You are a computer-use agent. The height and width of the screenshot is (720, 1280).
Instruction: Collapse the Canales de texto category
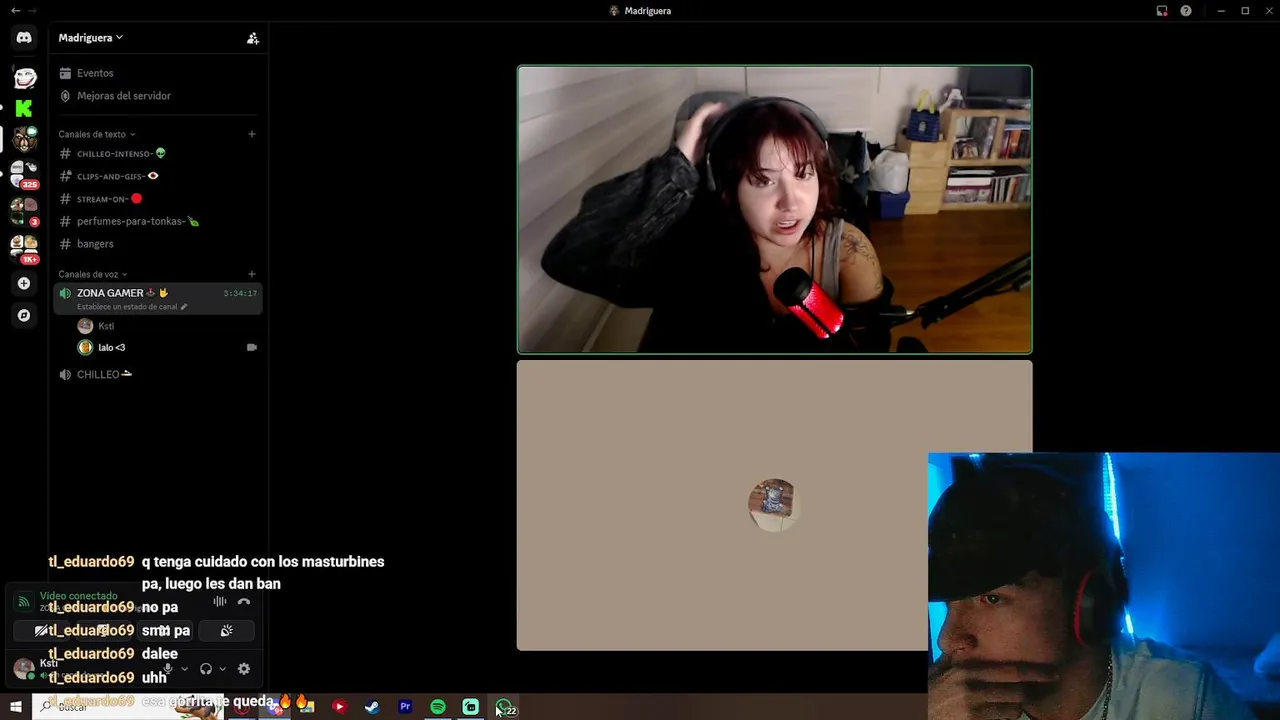pos(96,134)
